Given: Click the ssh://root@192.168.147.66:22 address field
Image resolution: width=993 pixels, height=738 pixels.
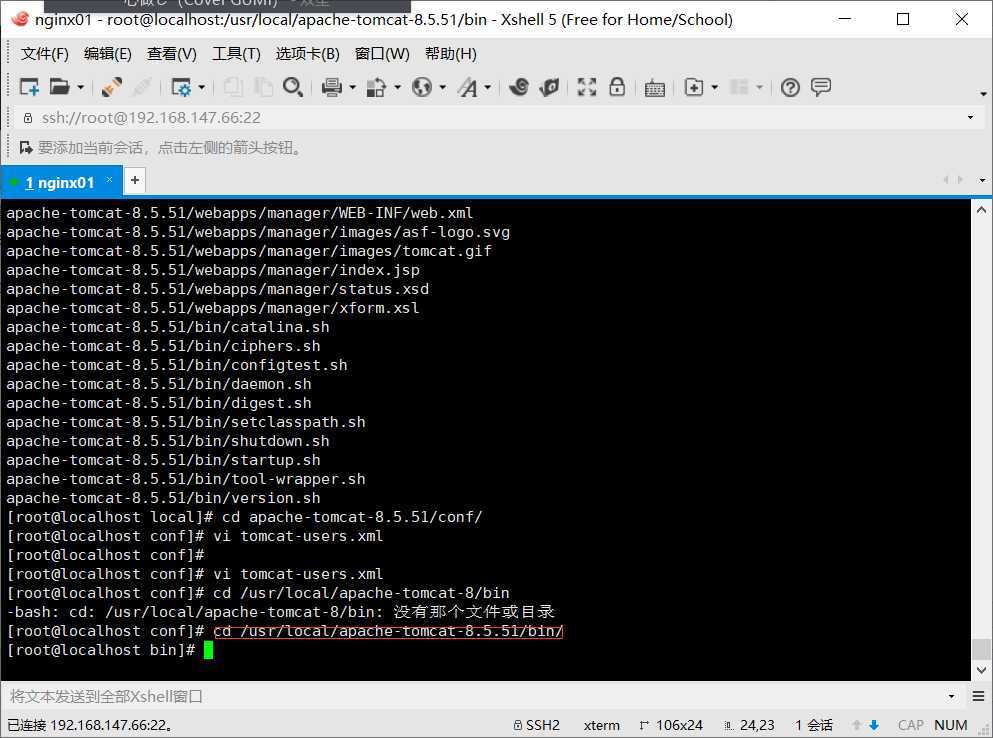Looking at the screenshot, I should (x=494, y=118).
